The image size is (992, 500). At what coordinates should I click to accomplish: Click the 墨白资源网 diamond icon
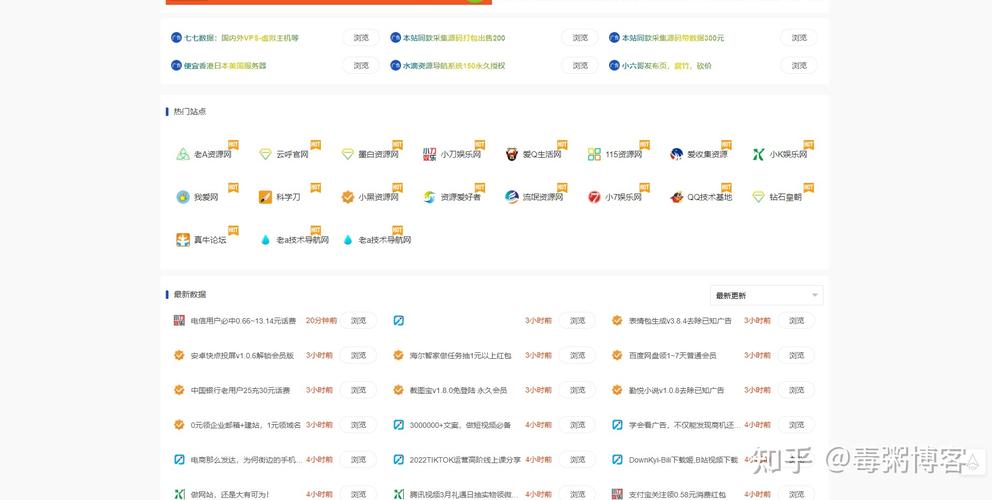tap(347, 154)
